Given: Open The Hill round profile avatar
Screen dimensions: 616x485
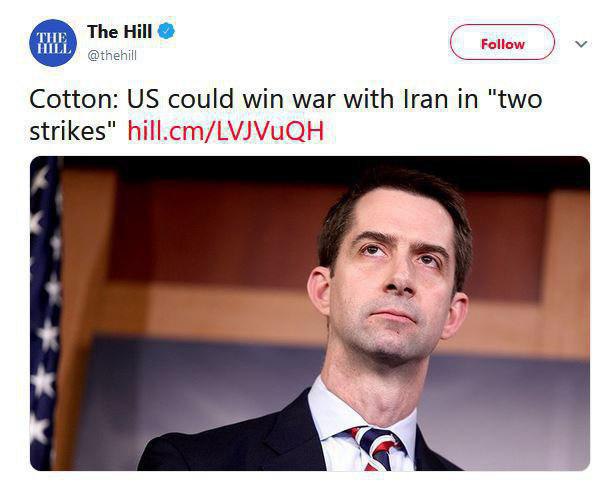Looking at the screenshot, I should (x=53, y=43).
